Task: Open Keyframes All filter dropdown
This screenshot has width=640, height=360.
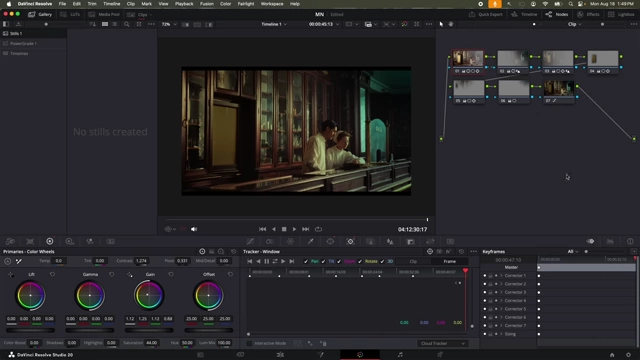Action: [572, 251]
